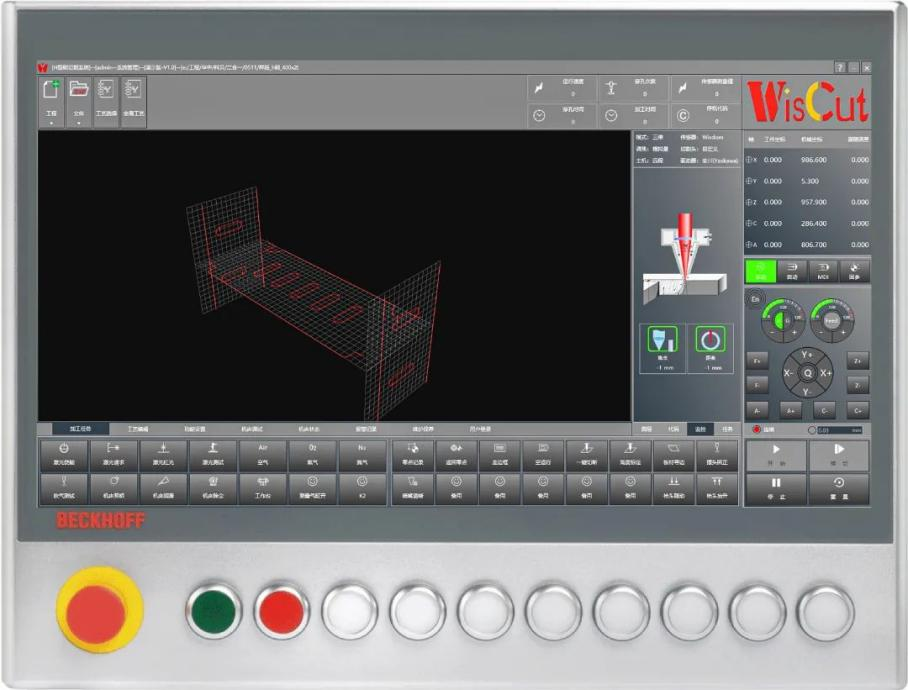Click the C- axis jog button
The image size is (908, 690).
[x=824, y=410]
